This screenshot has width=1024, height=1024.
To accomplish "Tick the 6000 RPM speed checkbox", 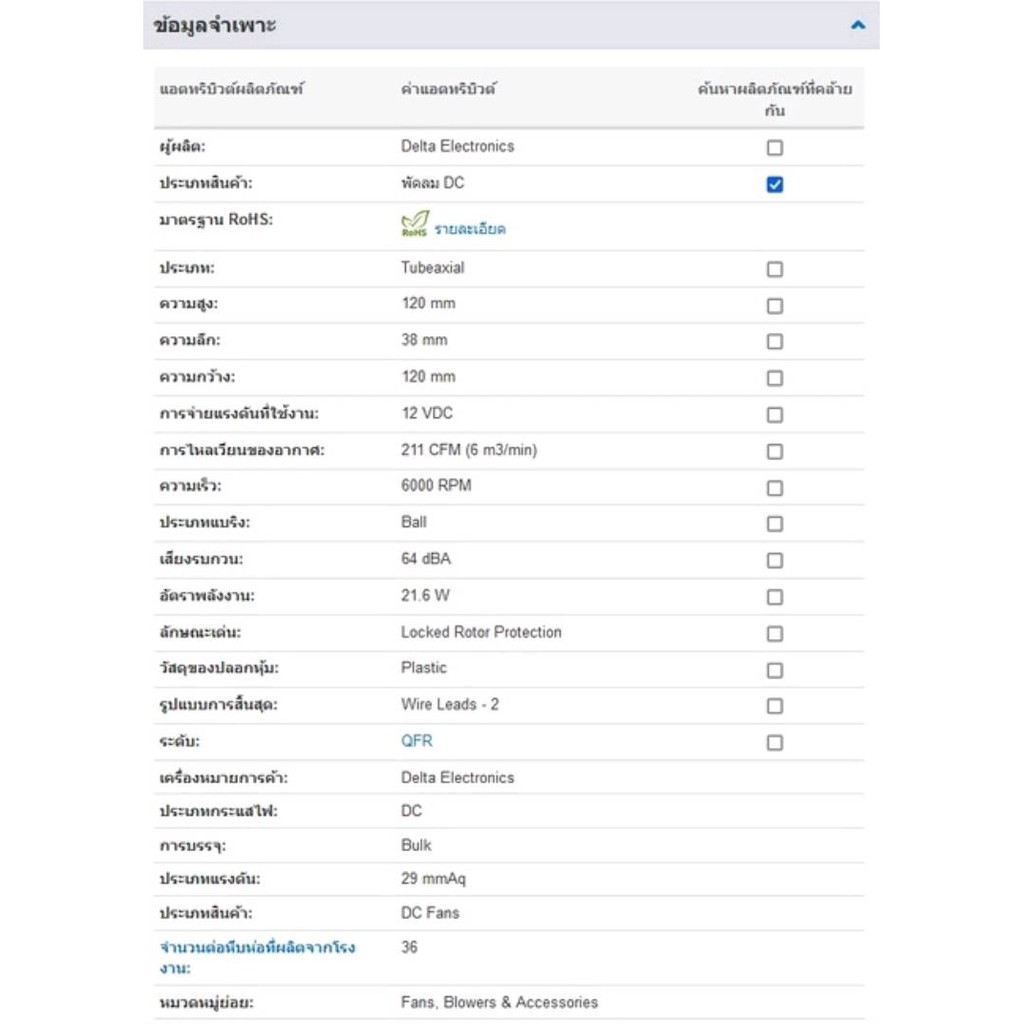I will [774, 488].
